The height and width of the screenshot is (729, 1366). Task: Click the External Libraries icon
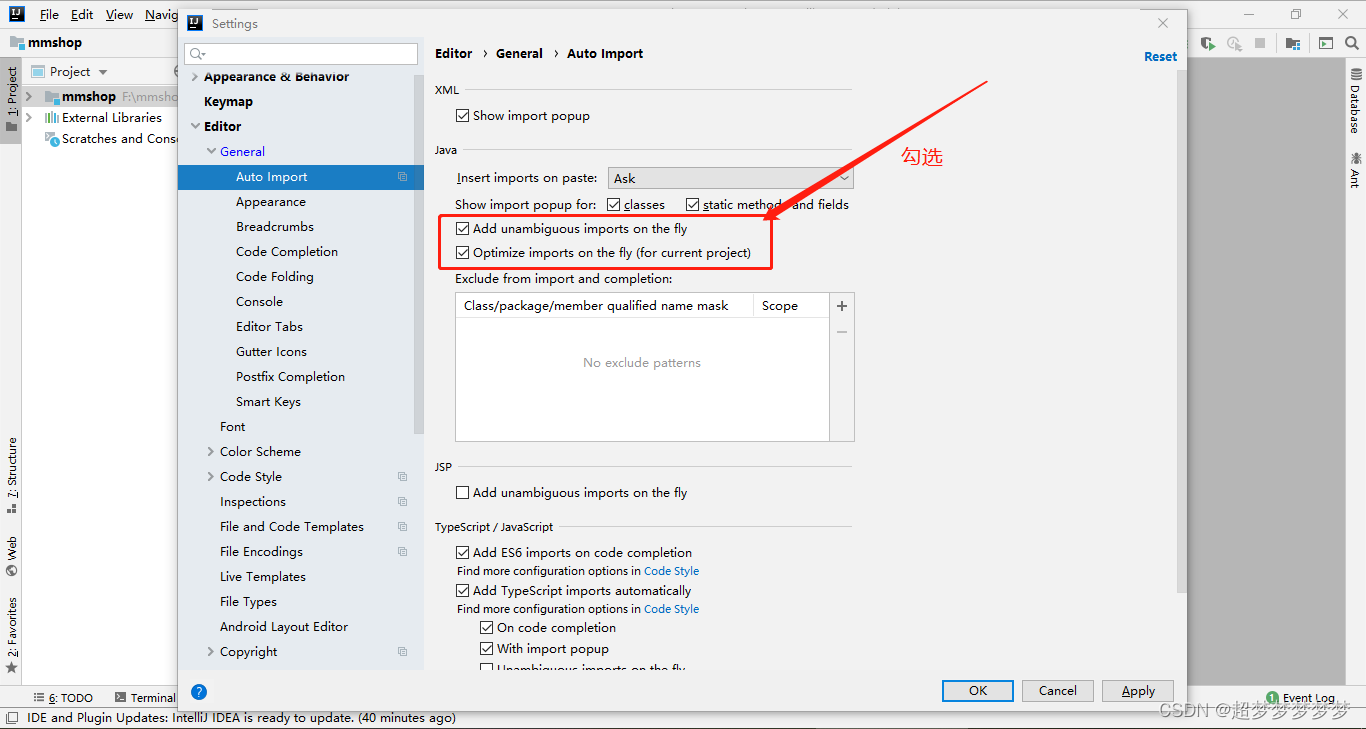click(52, 118)
